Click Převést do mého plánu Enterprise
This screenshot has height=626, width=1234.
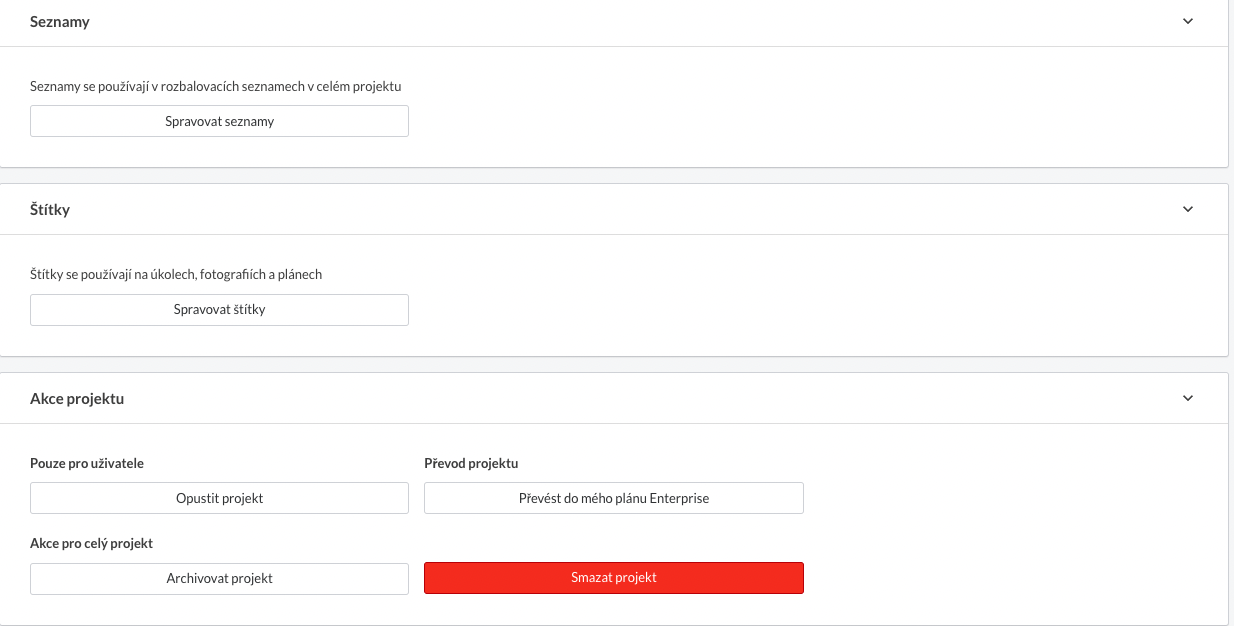pyautogui.click(x=614, y=498)
